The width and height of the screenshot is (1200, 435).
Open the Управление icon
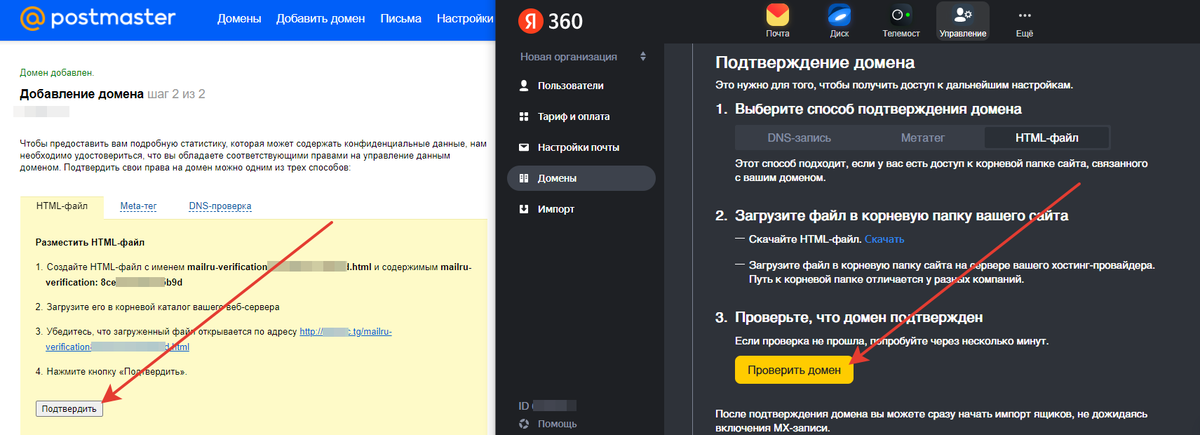coord(962,20)
